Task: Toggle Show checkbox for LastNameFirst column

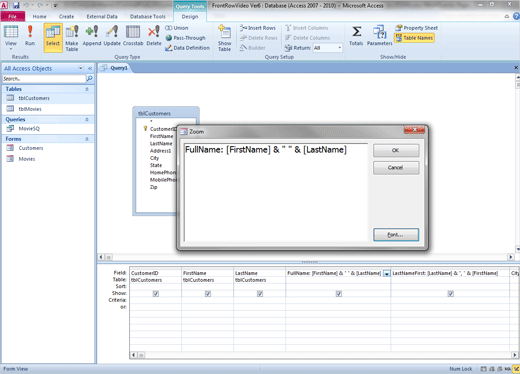Action: (451, 294)
